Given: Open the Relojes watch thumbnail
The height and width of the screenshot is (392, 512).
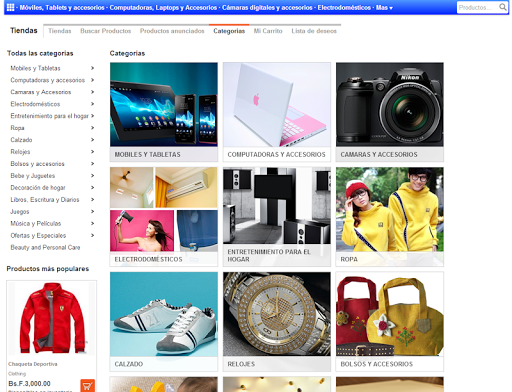Looking at the screenshot, I should click(x=277, y=314).
